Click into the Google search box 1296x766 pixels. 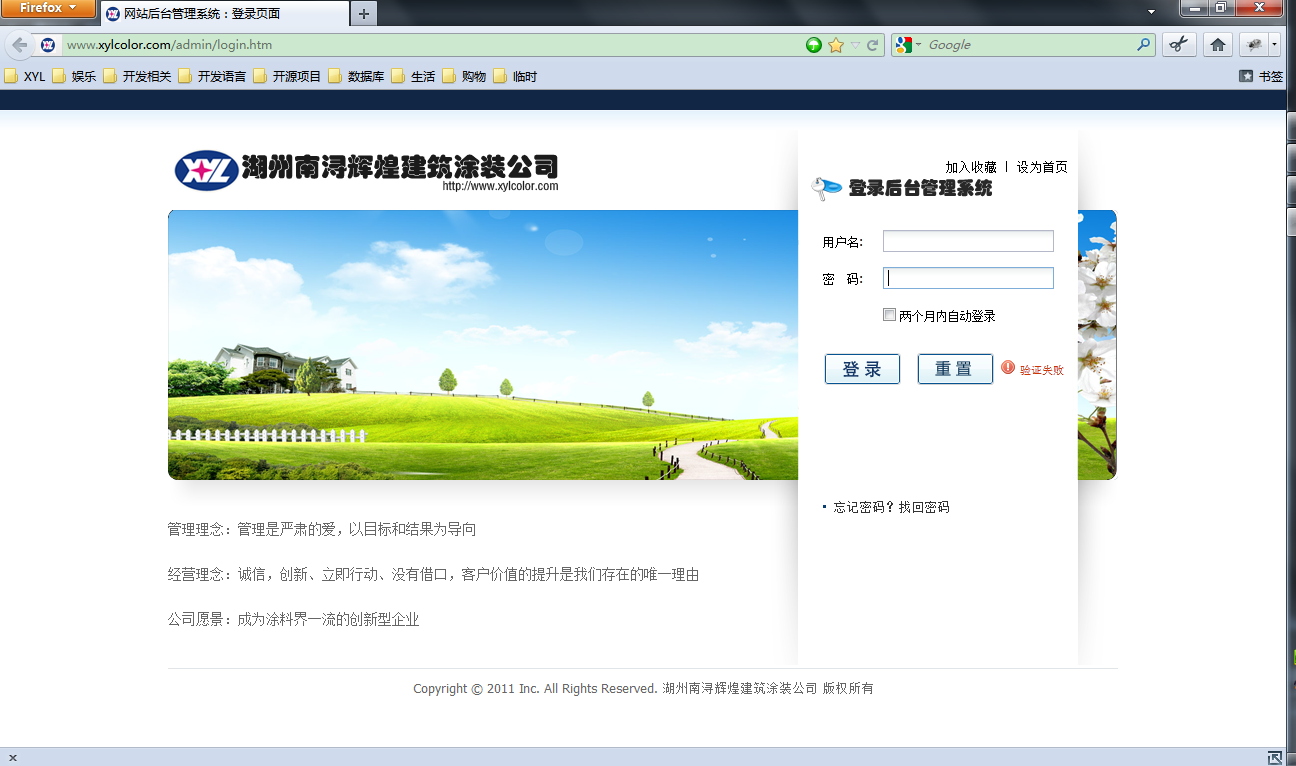tap(1030, 45)
